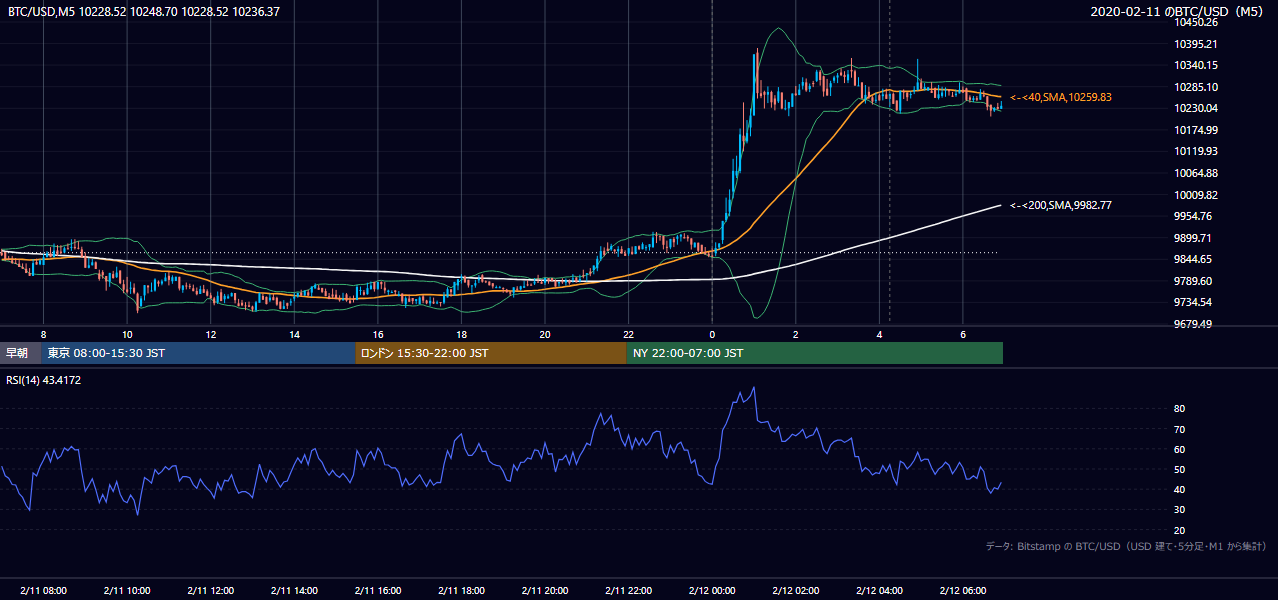Click the '2/12 04:00' bottom time label
Screen dimensions: 1278x600
[880, 590]
